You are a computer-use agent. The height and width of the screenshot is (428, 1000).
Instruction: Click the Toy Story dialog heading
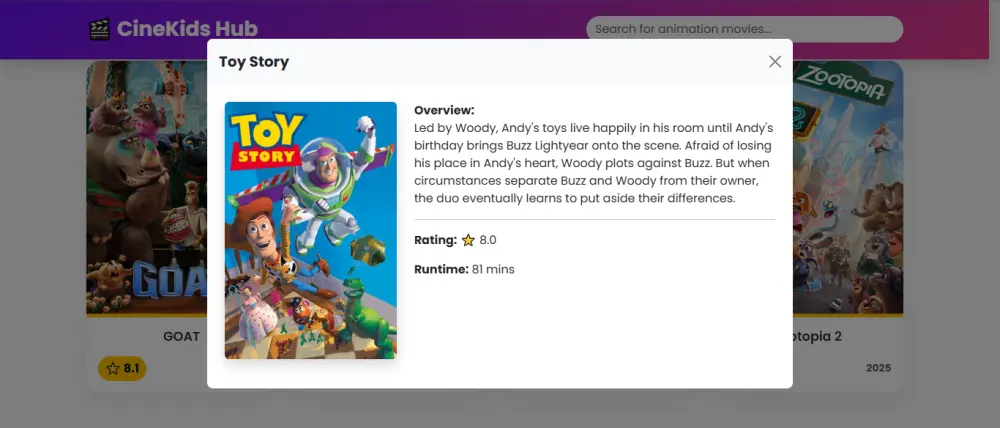[x=254, y=62]
